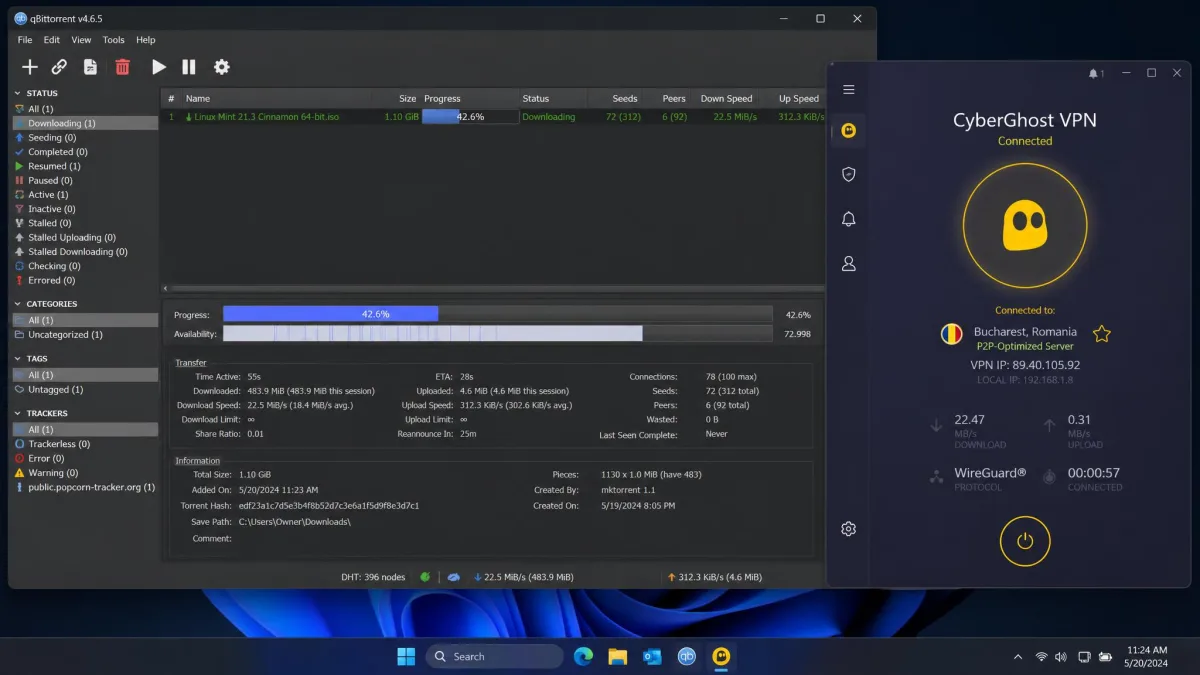Open the File menu in qBittorrent
1200x675 pixels.
click(x=25, y=40)
